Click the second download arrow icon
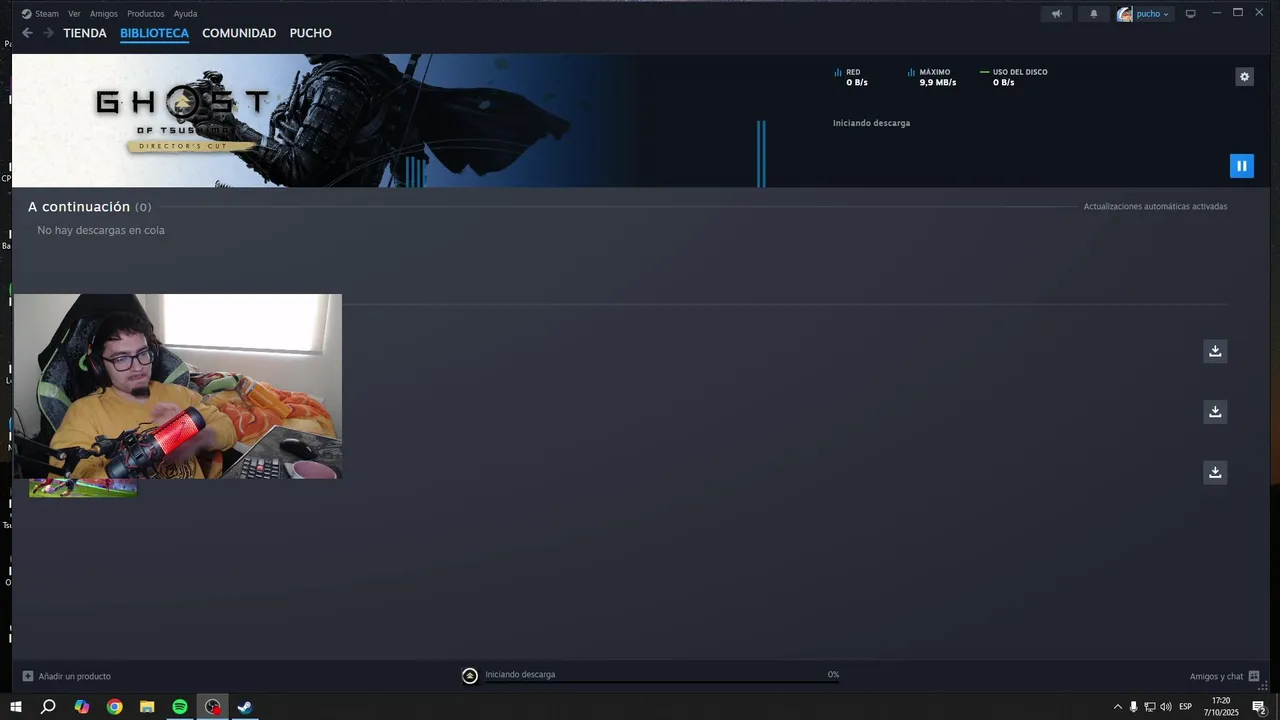Screen dimensions: 1280x720 point(1215,412)
